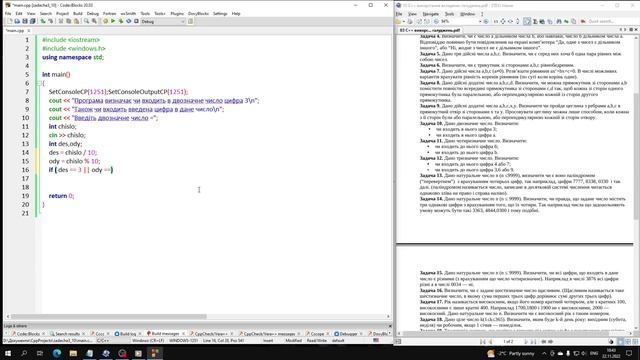Select fit page view in STDU Viewer

[503, 21]
